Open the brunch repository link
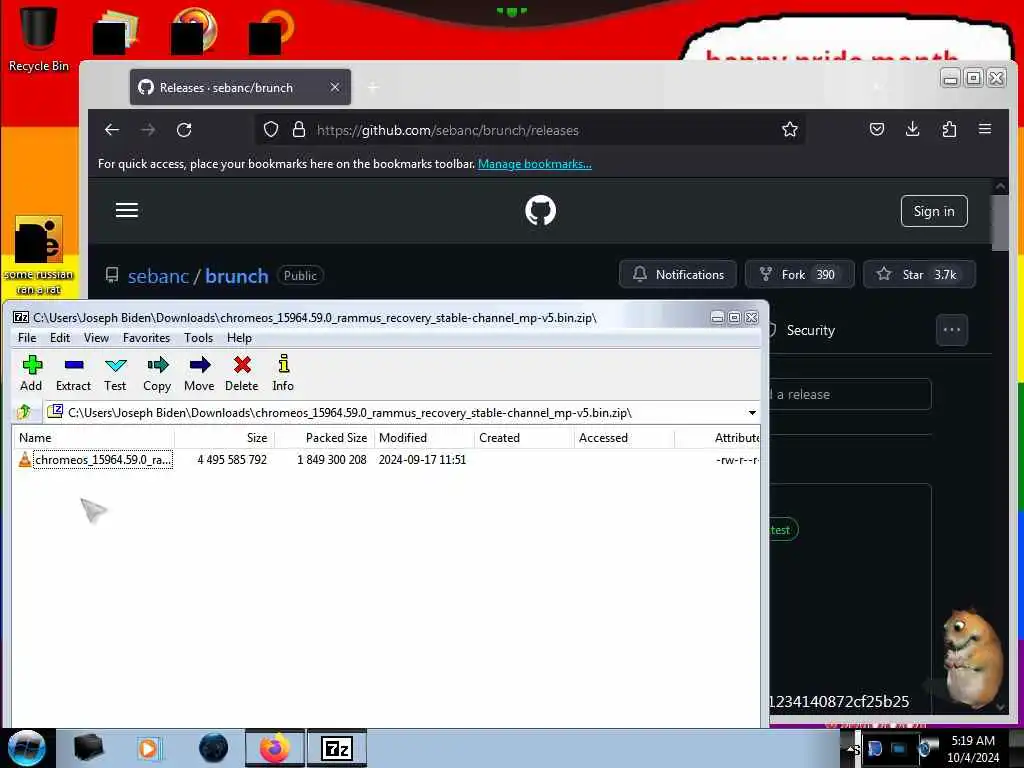1024x768 pixels. (236, 276)
